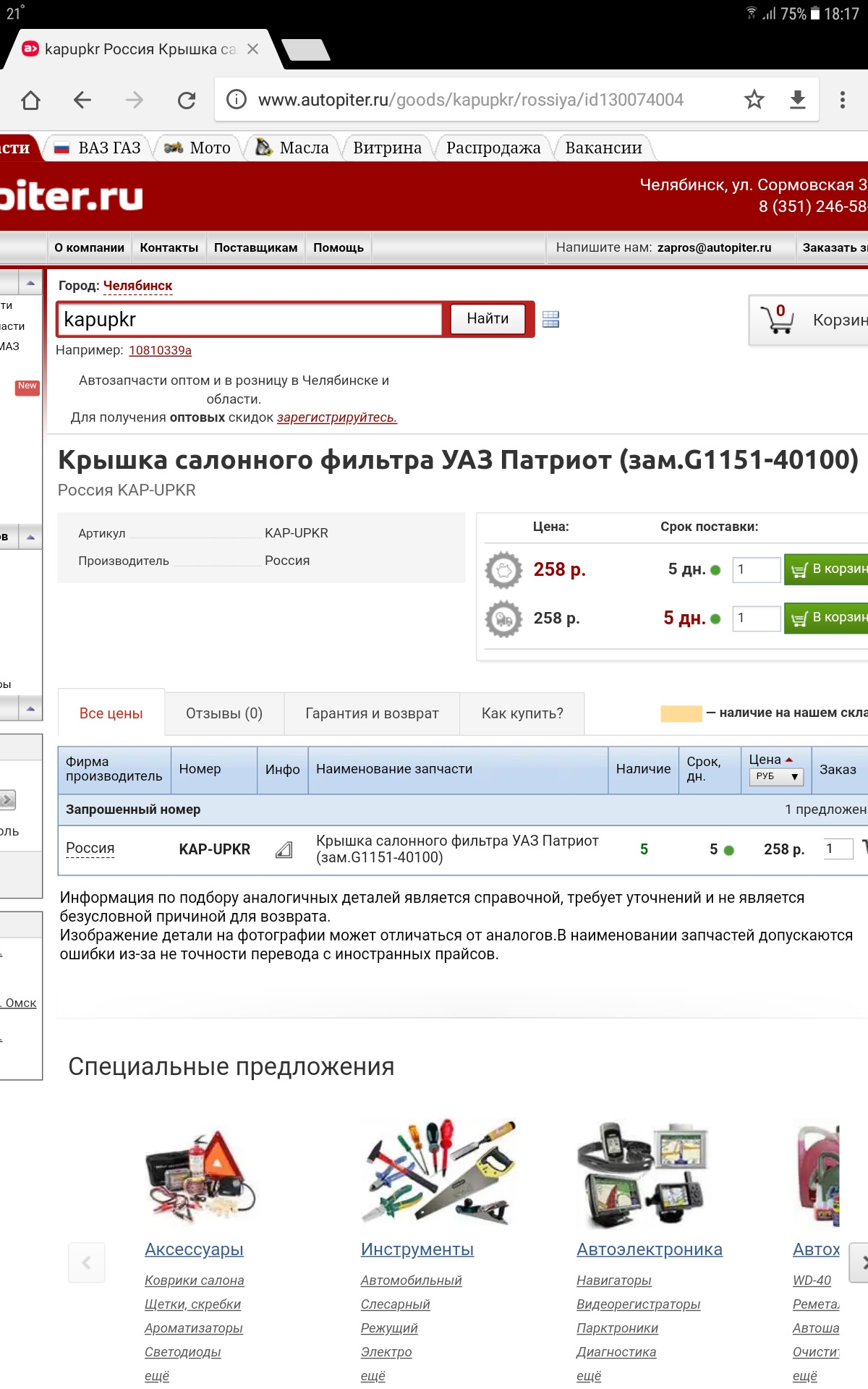Screen dimensions: 868x1389
Task: Select the Витрина tab
Action: coord(387,148)
